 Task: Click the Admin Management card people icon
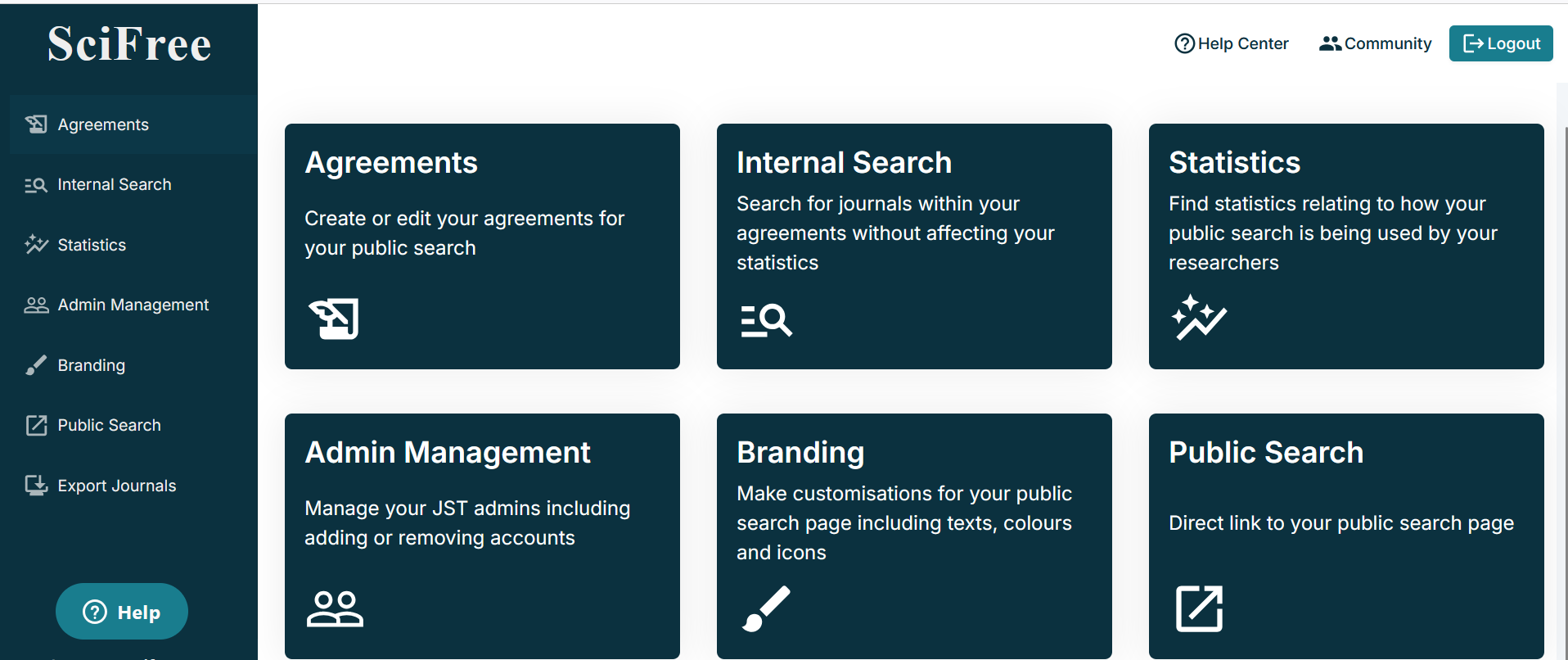coord(335,608)
